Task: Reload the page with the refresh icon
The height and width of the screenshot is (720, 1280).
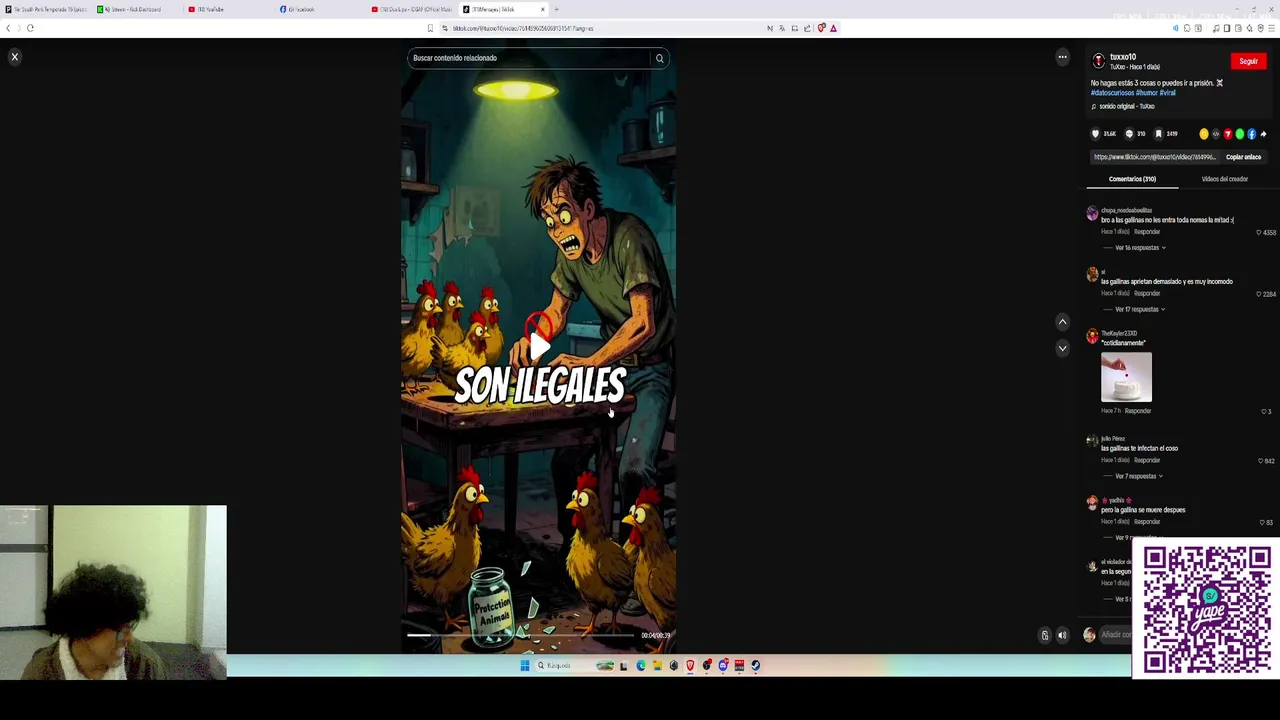Action: tap(30, 28)
